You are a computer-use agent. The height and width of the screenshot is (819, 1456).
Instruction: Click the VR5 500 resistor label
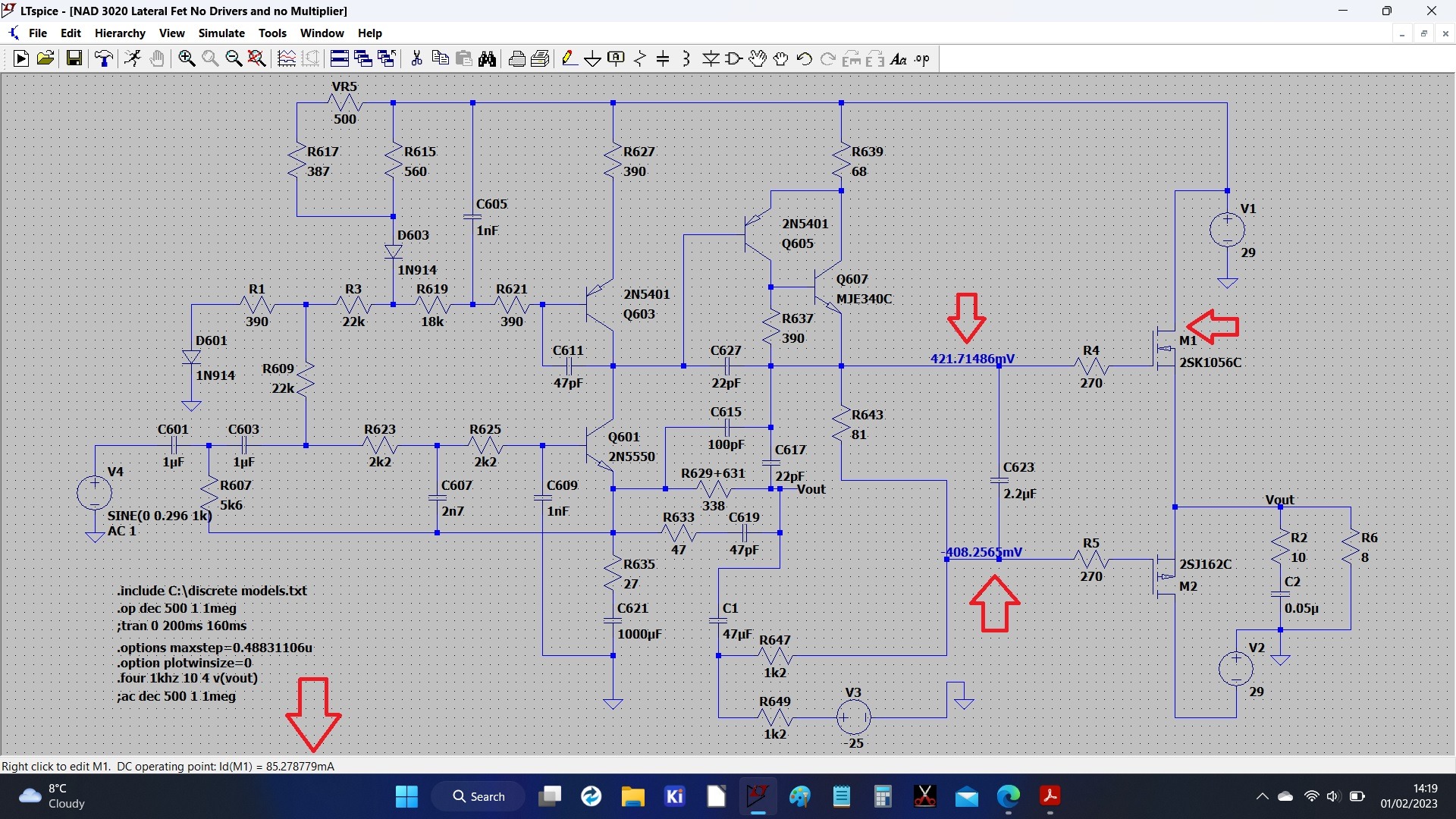[x=344, y=102]
